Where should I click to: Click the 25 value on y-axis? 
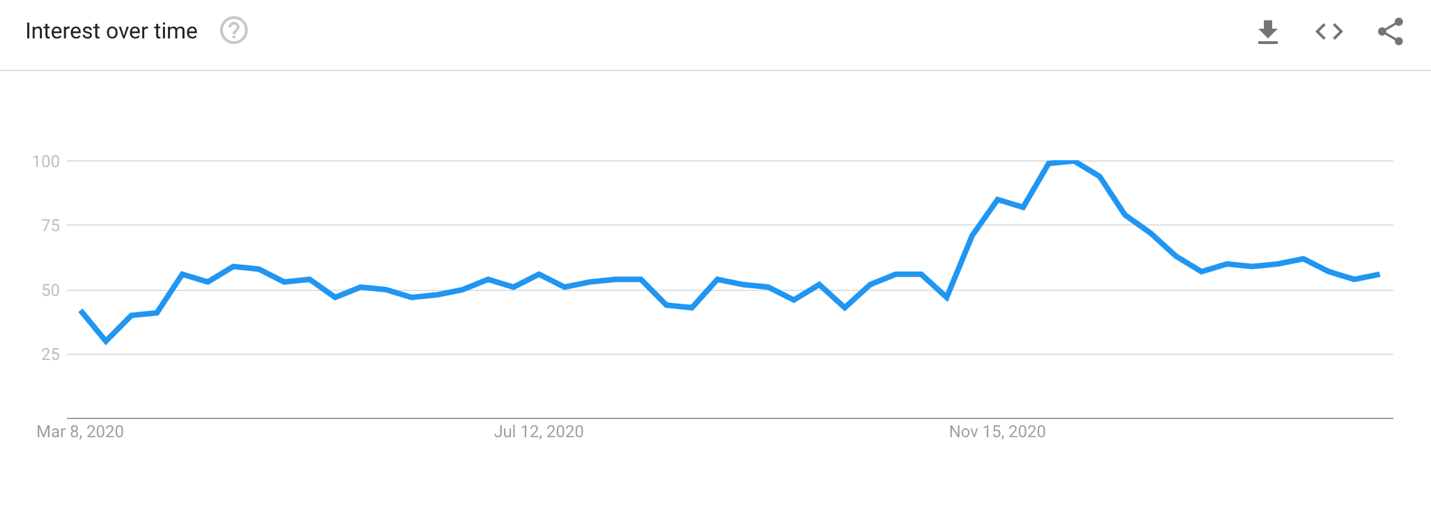pyautogui.click(x=51, y=355)
